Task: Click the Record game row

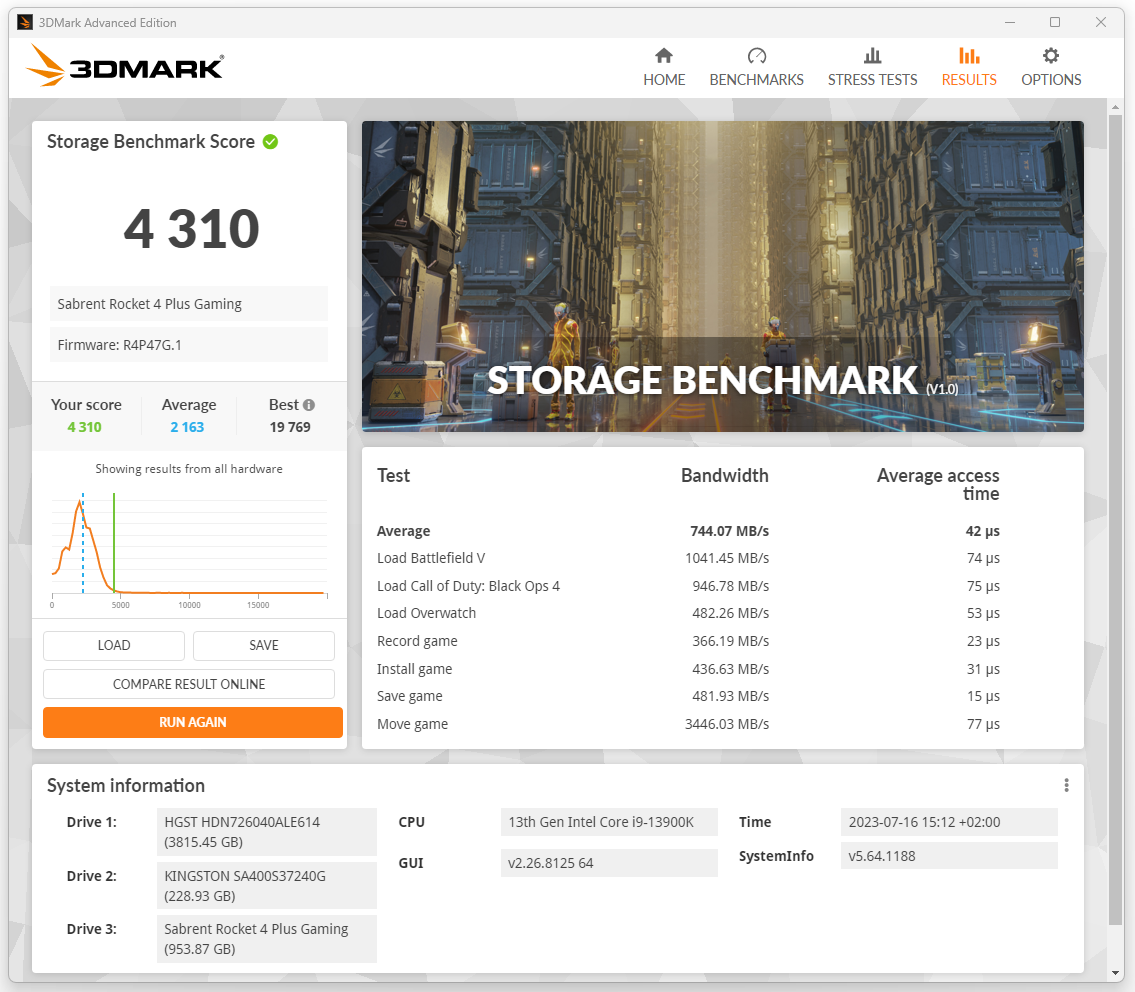Action: point(688,641)
